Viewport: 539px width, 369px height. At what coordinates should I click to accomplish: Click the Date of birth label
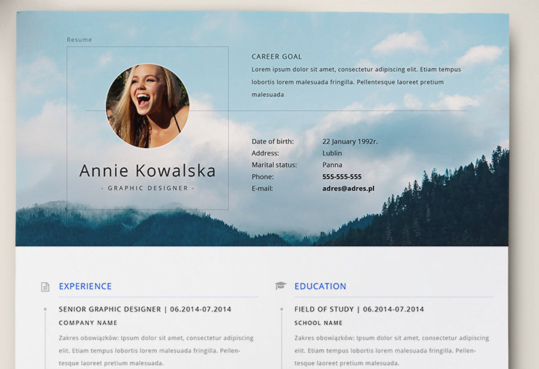[273, 141]
